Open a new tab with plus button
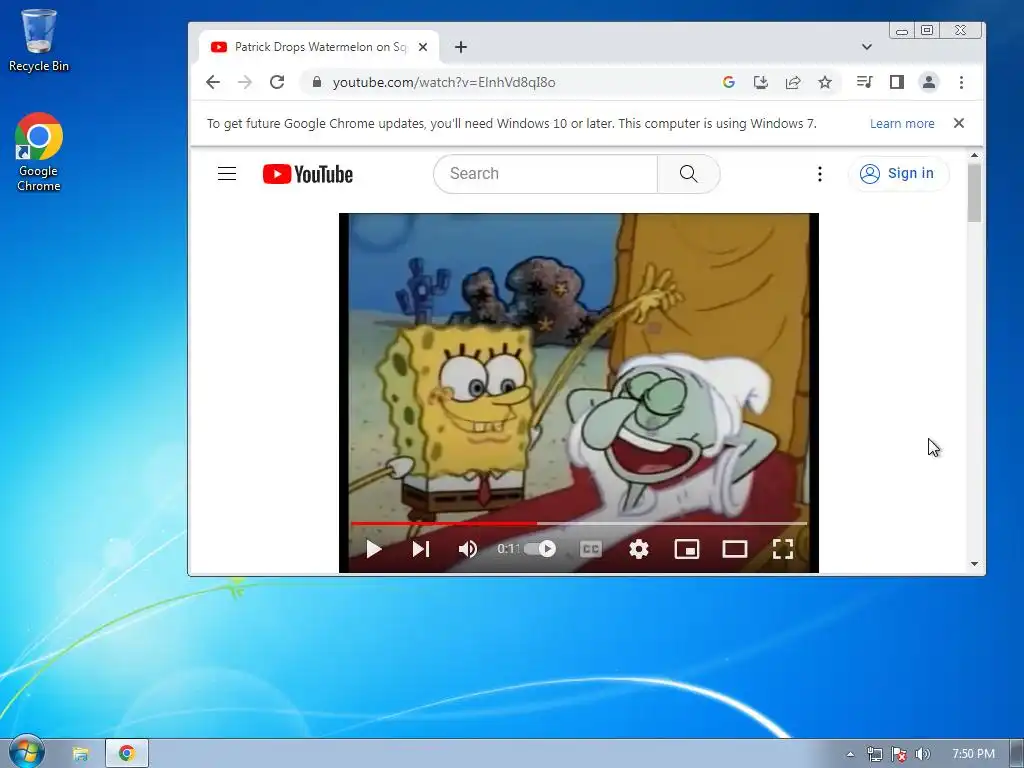 (x=461, y=47)
